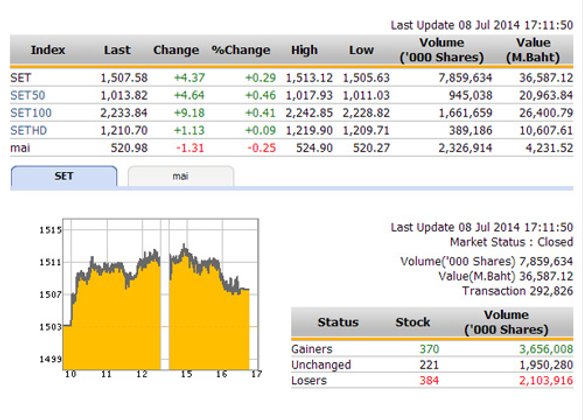Click gainers stock count 370
Image resolution: width=583 pixels, height=420 pixels.
(429, 349)
